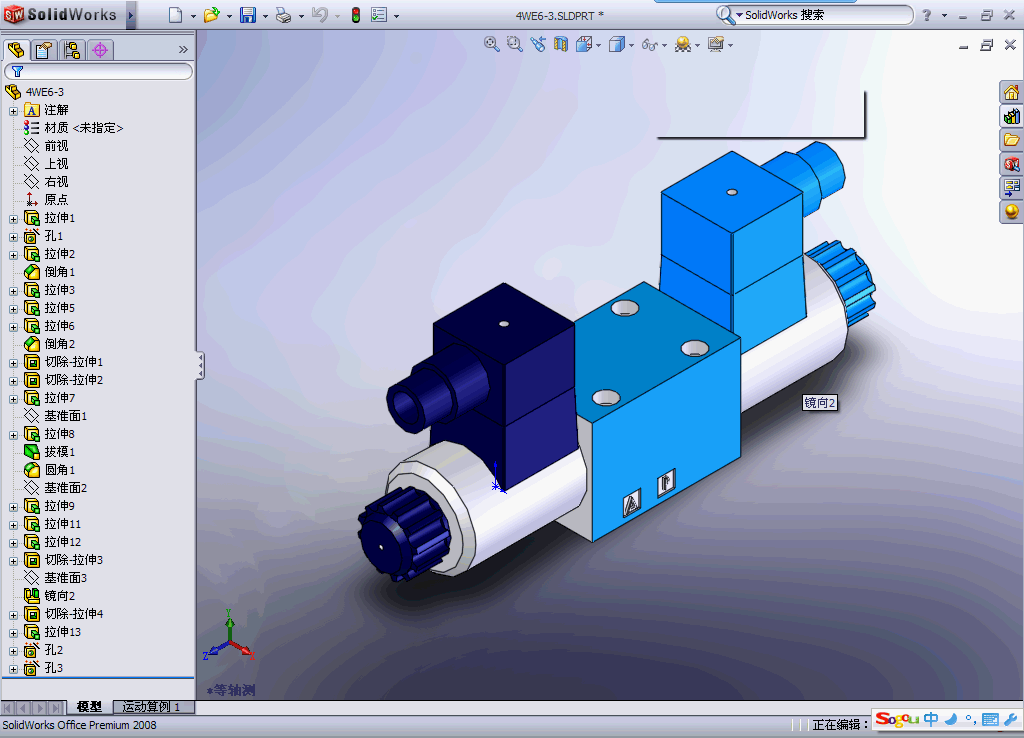Open the View Palette task pane icon

[1011, 187]
